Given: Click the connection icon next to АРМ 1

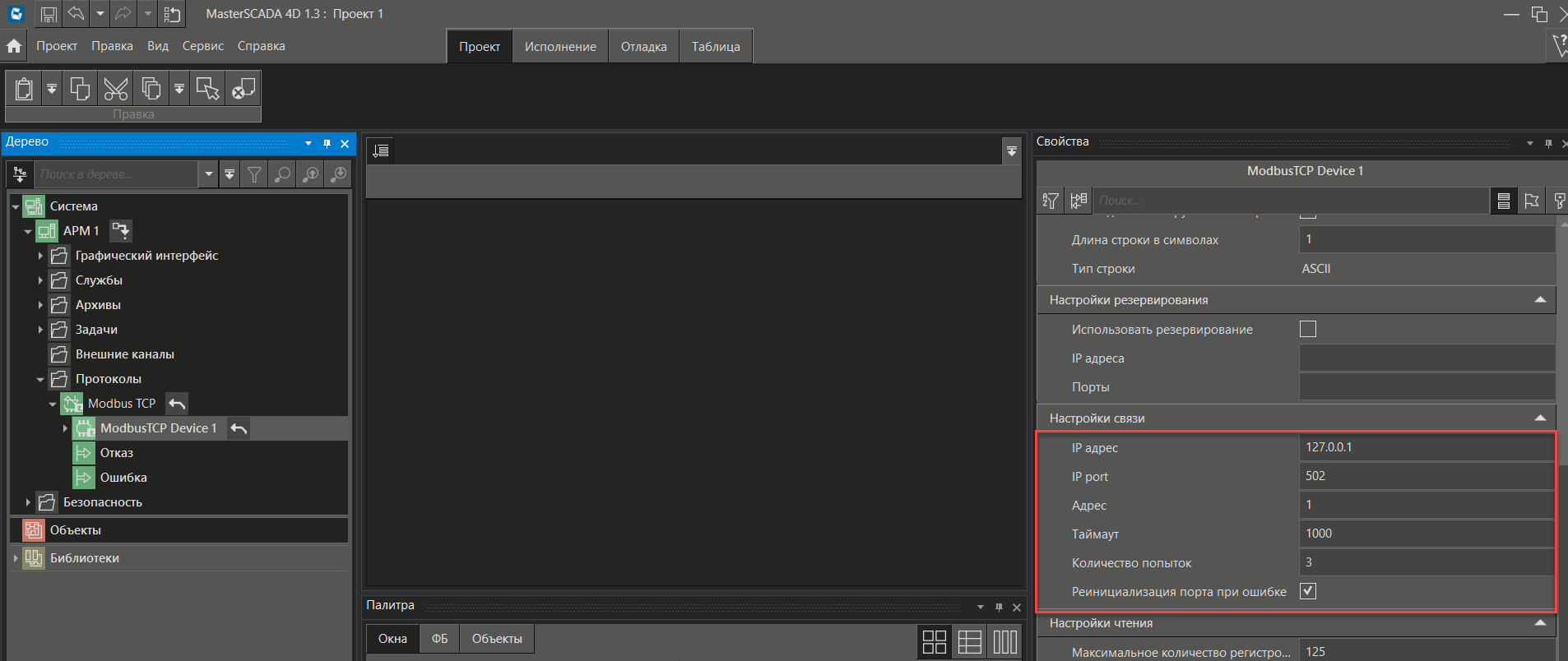Looking at the screenshot, I should 121,231.
